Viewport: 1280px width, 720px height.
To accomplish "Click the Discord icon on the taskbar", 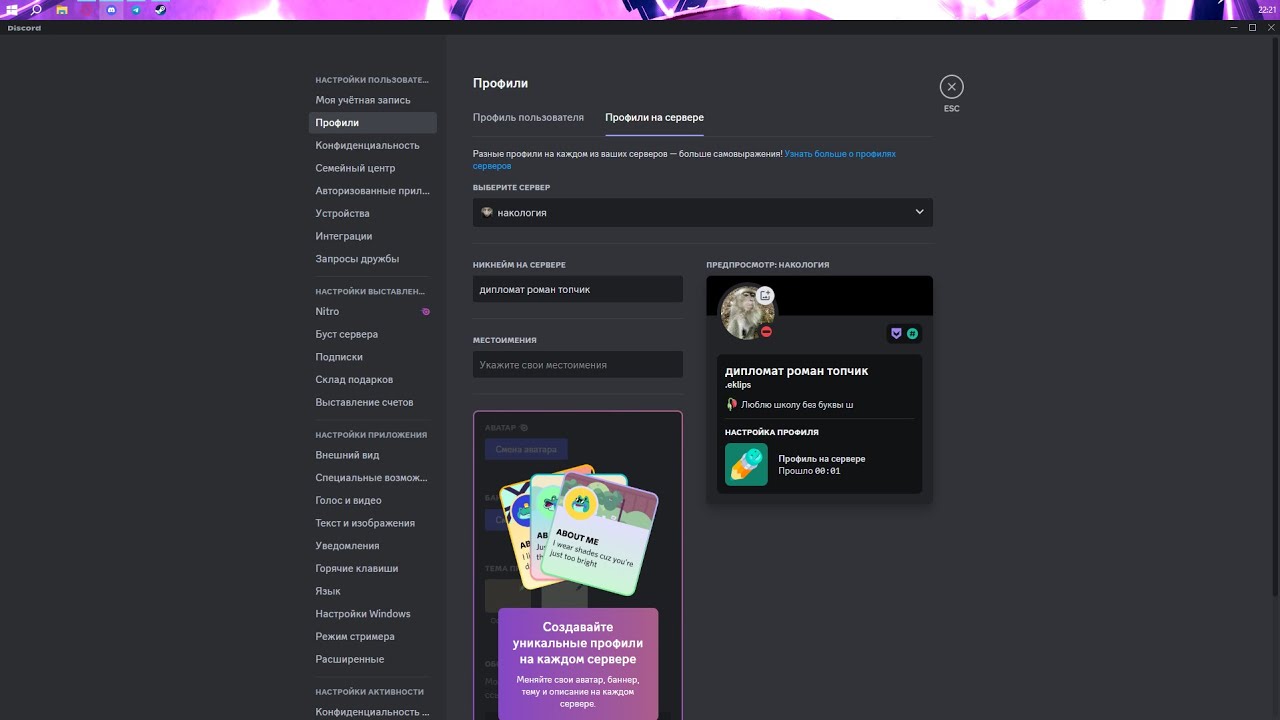I will pos(111,9).
